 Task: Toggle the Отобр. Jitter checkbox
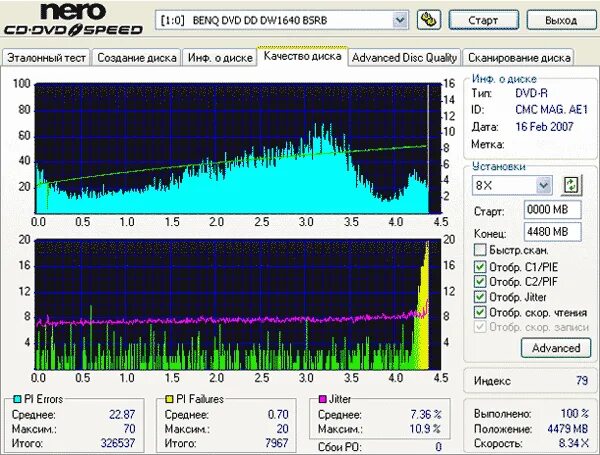(x=479, y=297)
